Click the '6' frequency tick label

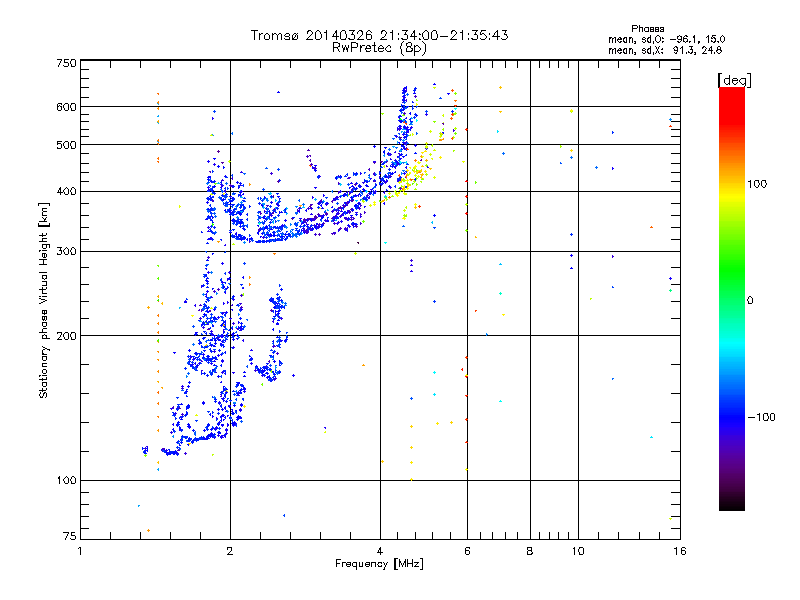467,551
